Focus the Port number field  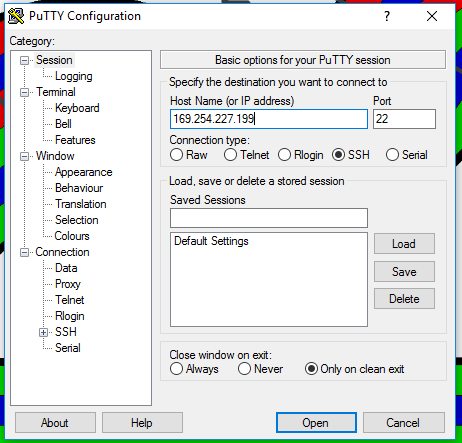[x=404, y=119]
